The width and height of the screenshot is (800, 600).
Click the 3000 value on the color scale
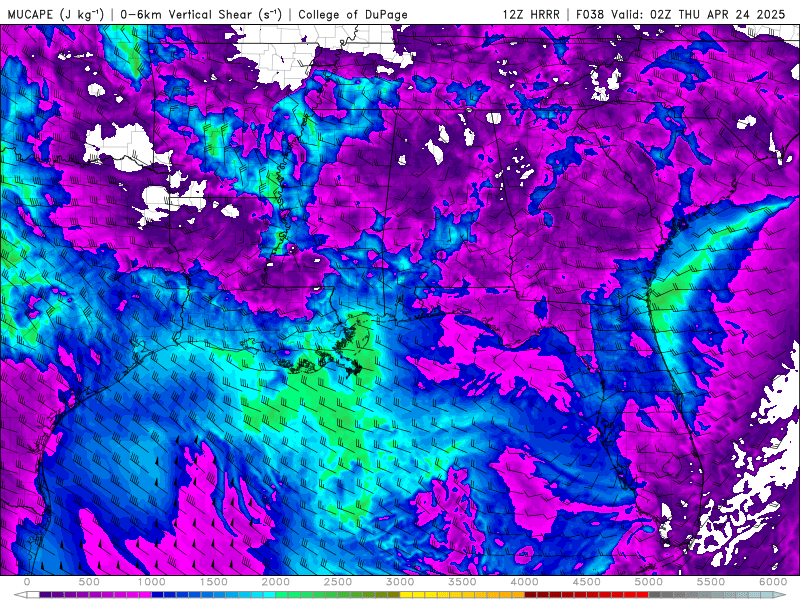[401, 582]
